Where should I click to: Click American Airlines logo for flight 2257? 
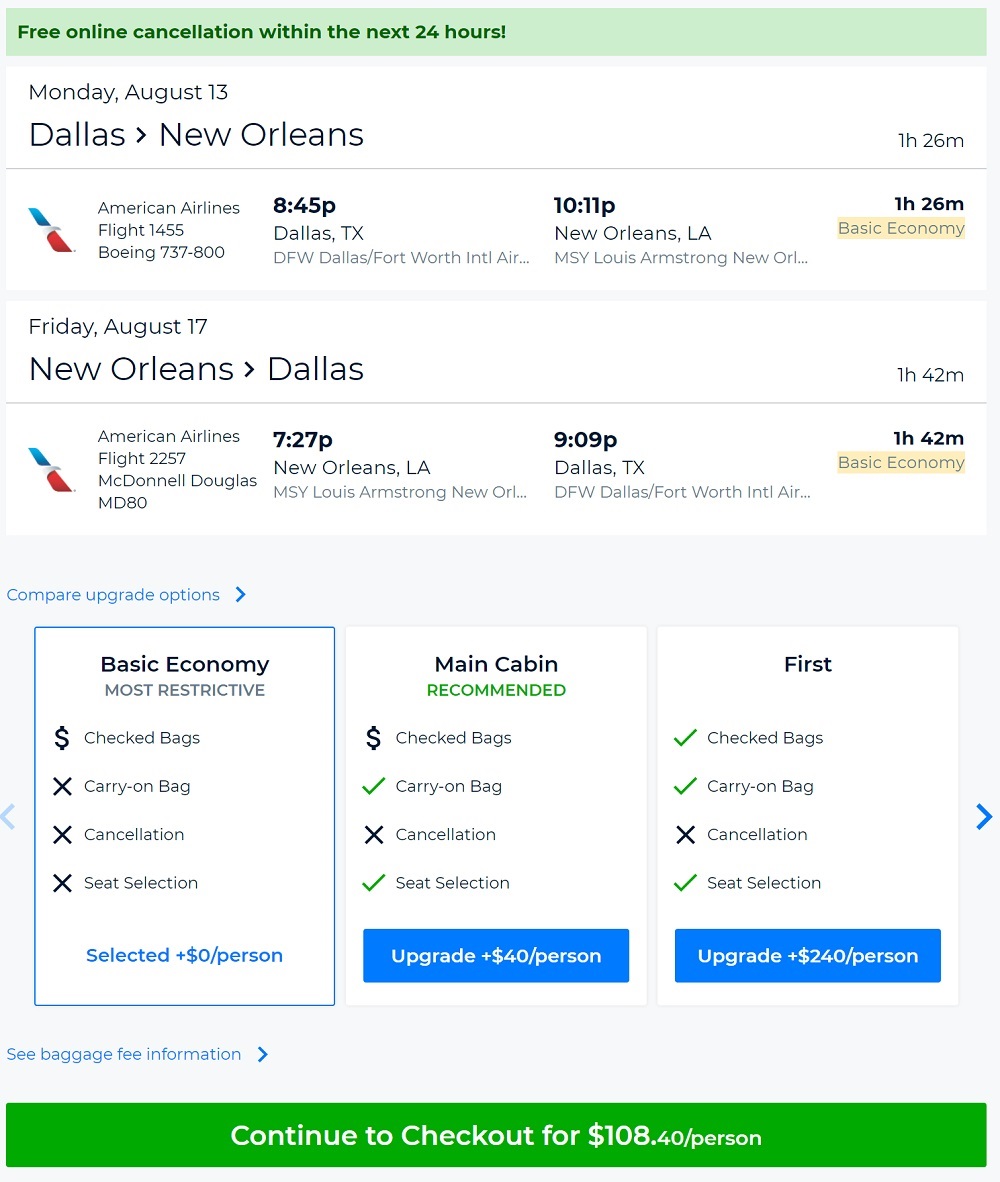point(52,469)
